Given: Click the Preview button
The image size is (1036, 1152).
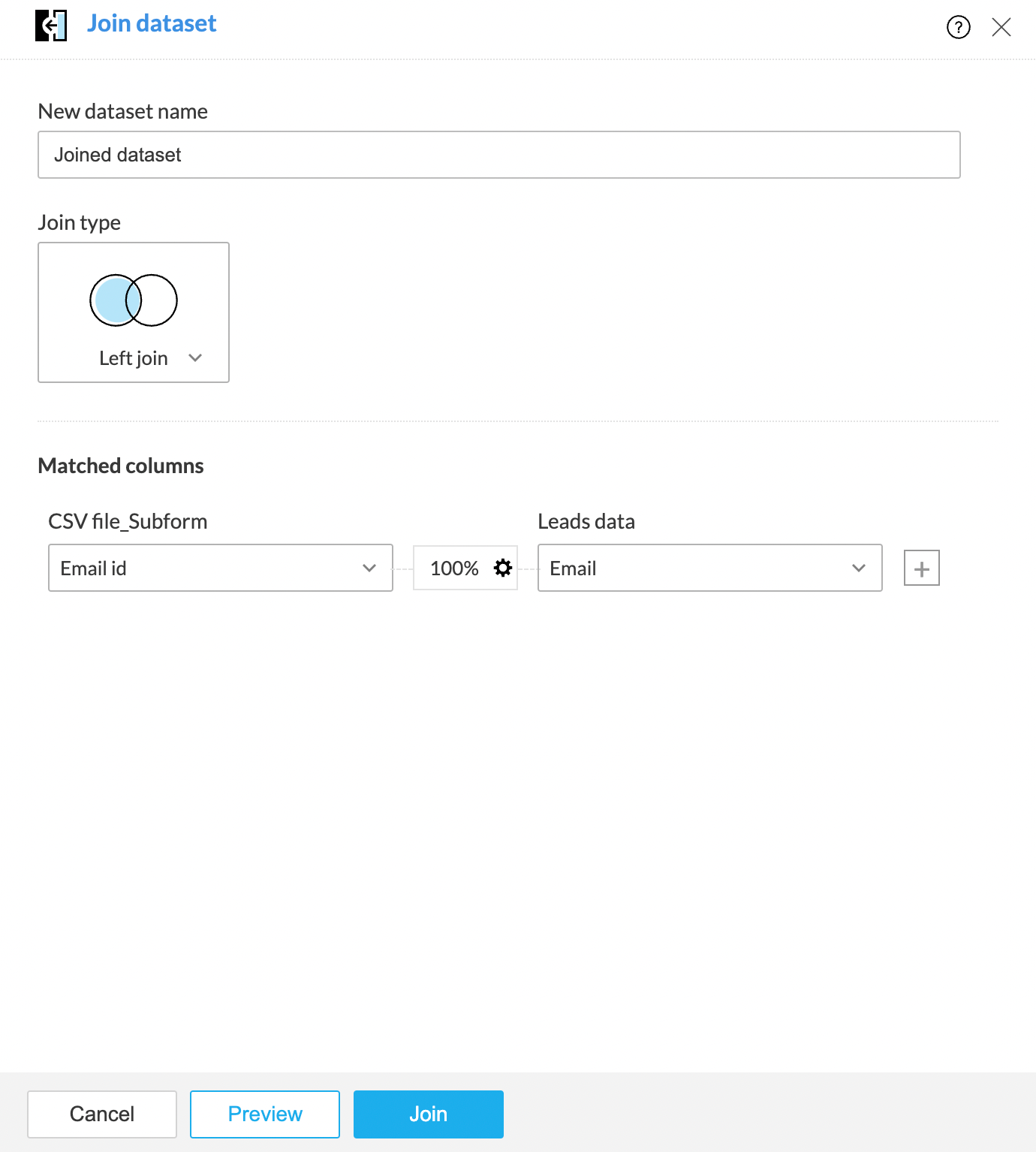Looking at the screenshot, I should point(265,1114).
